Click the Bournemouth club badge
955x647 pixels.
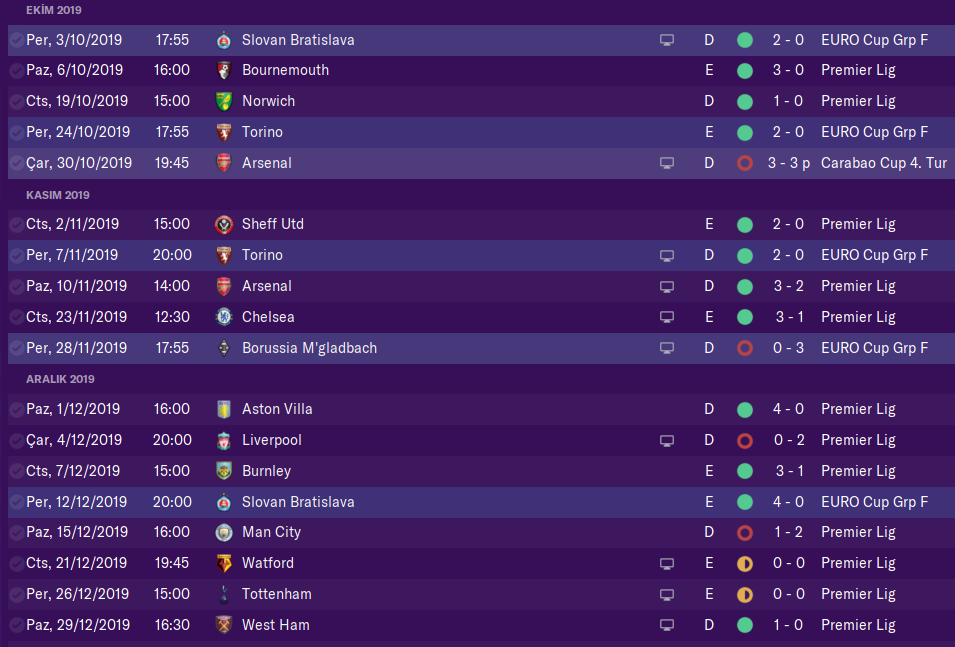tap(224, 71)
